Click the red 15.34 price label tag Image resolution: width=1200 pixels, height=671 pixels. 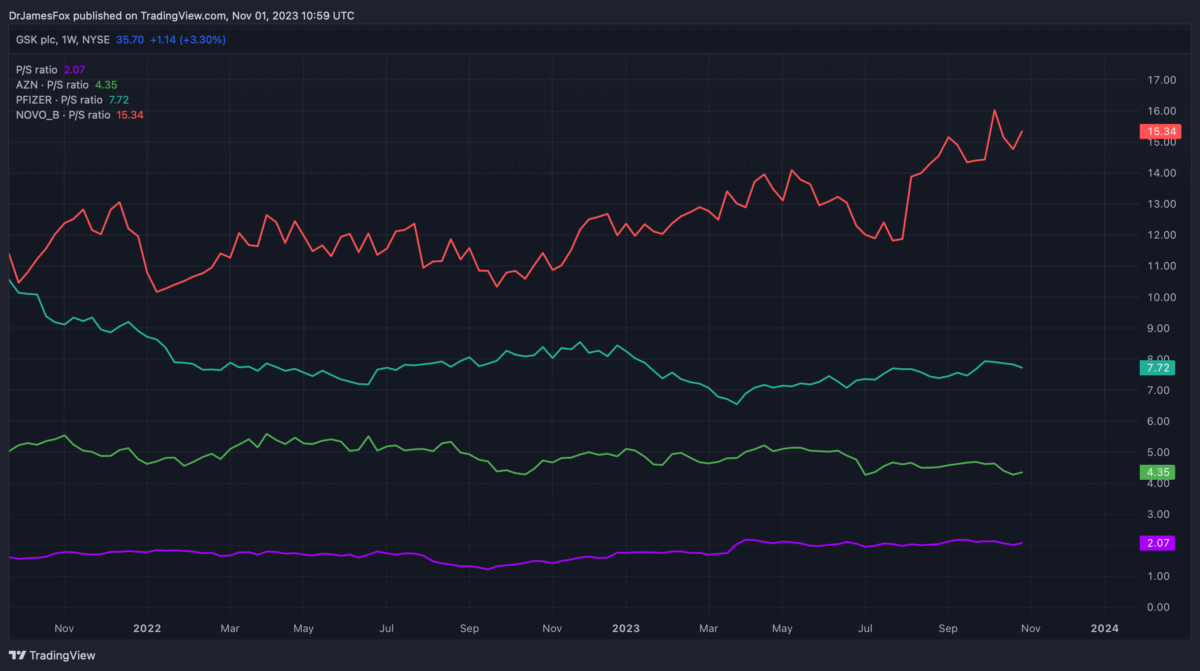point(1158,131)
